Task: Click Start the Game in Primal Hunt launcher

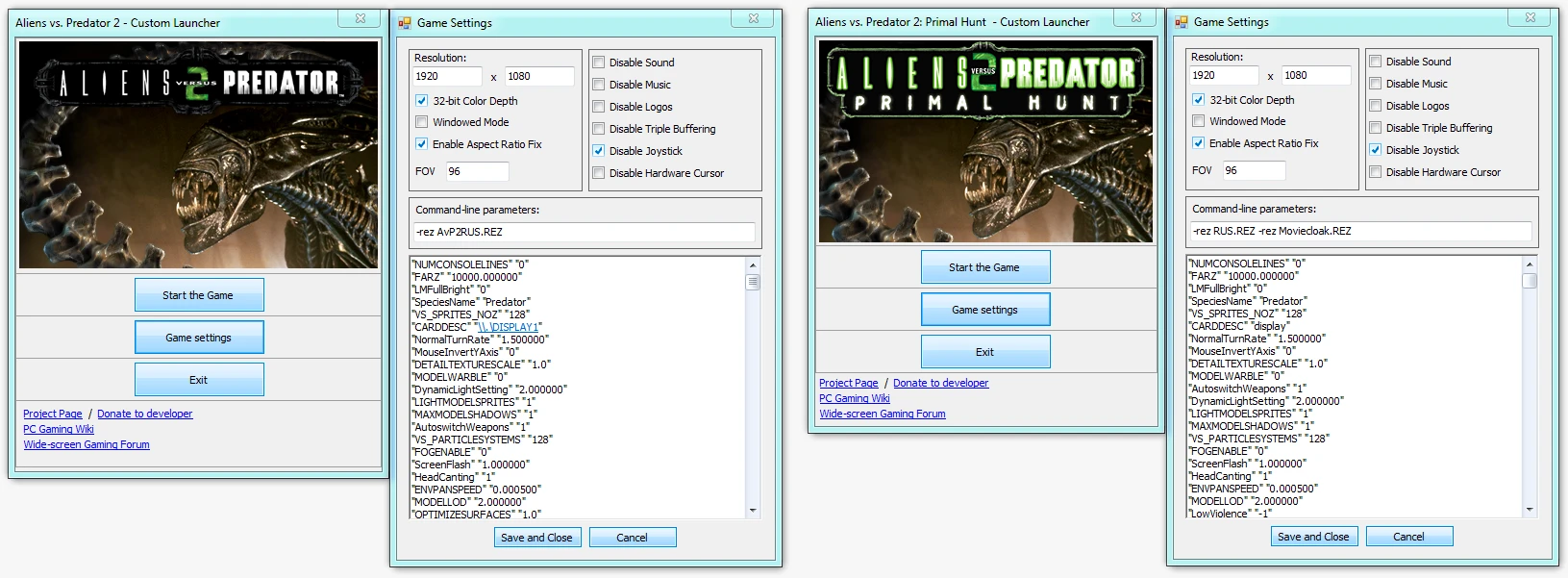Action: point(985,267)
